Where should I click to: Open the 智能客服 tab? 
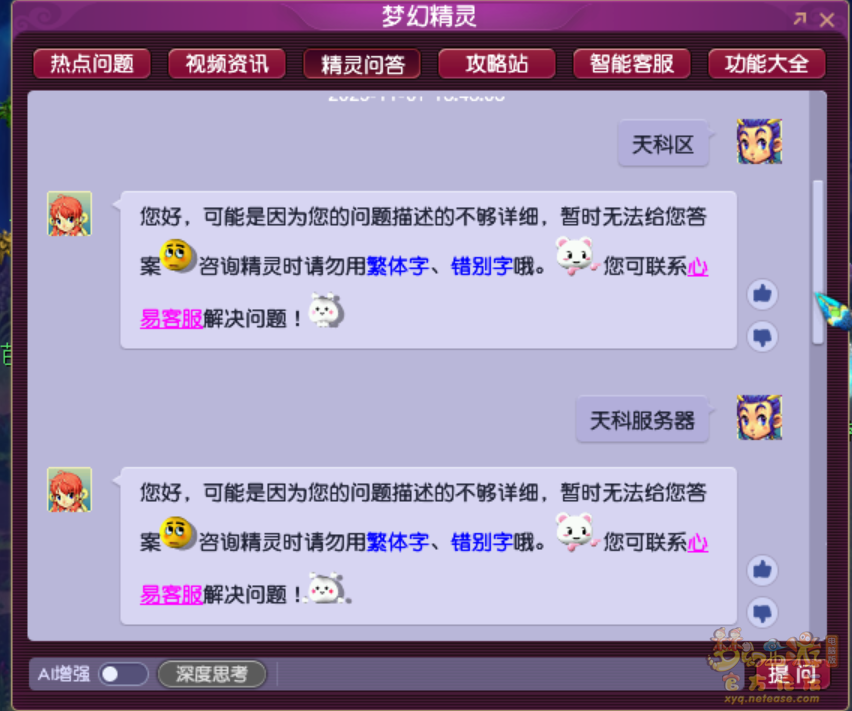pyautogui.click(x=632, y=64)
